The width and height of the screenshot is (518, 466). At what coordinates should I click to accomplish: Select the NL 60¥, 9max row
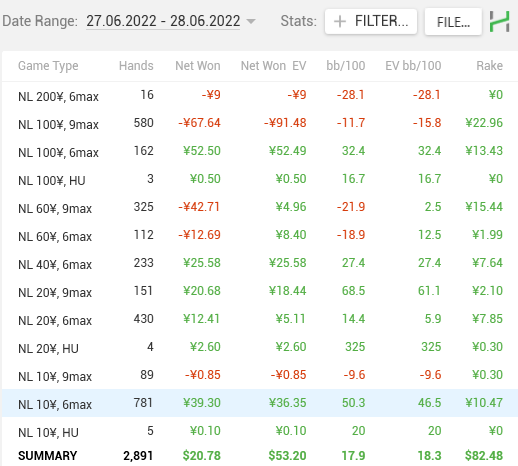click(260, 208)
